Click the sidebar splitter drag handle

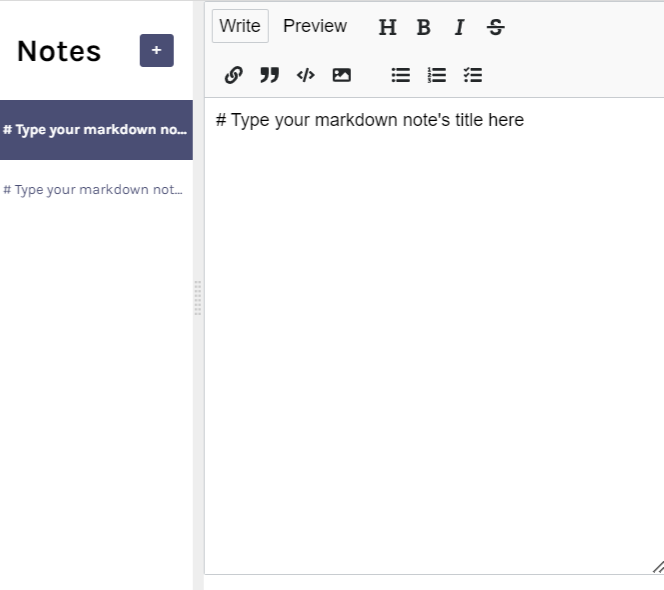[198, 298]
